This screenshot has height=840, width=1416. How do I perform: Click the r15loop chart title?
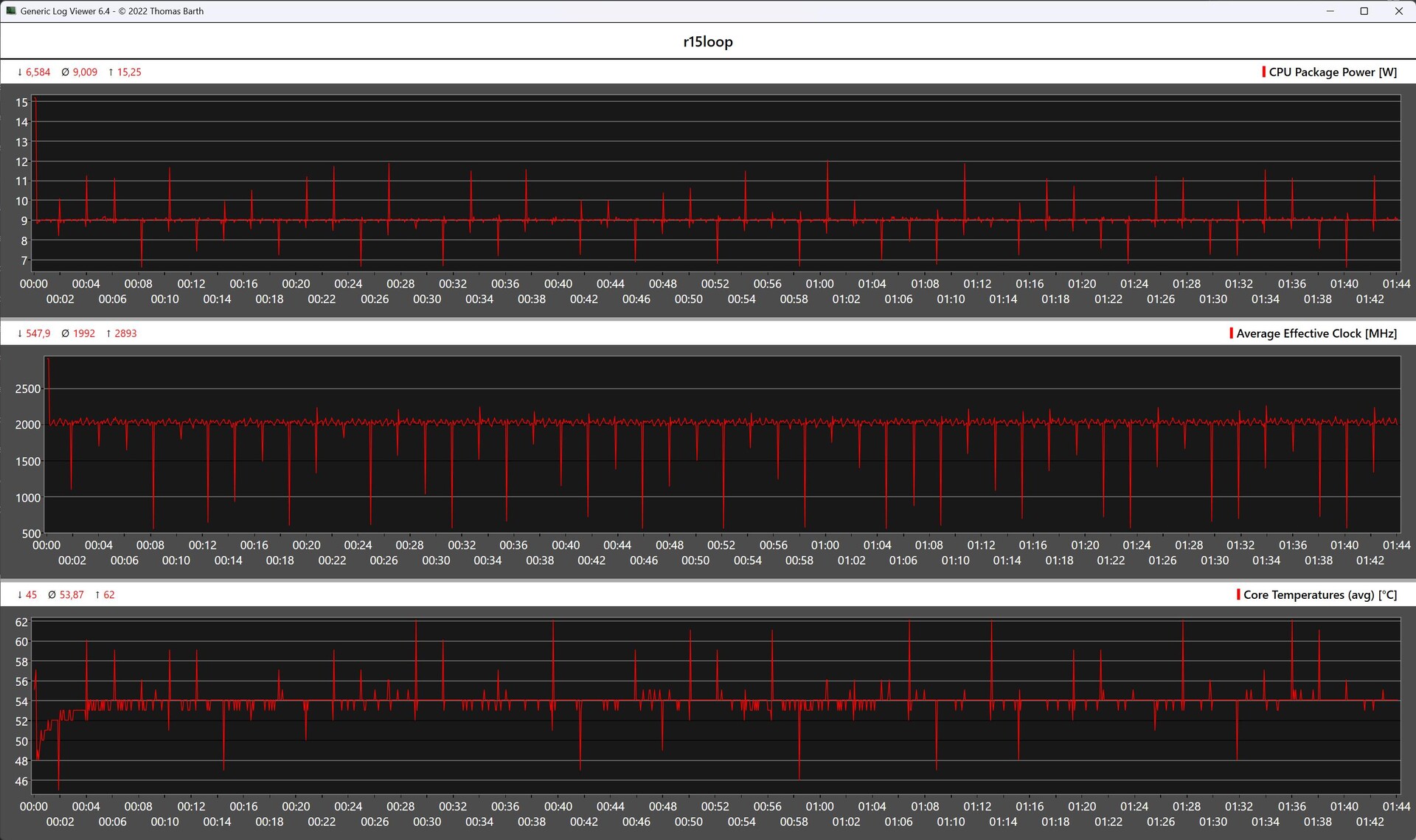707,42
